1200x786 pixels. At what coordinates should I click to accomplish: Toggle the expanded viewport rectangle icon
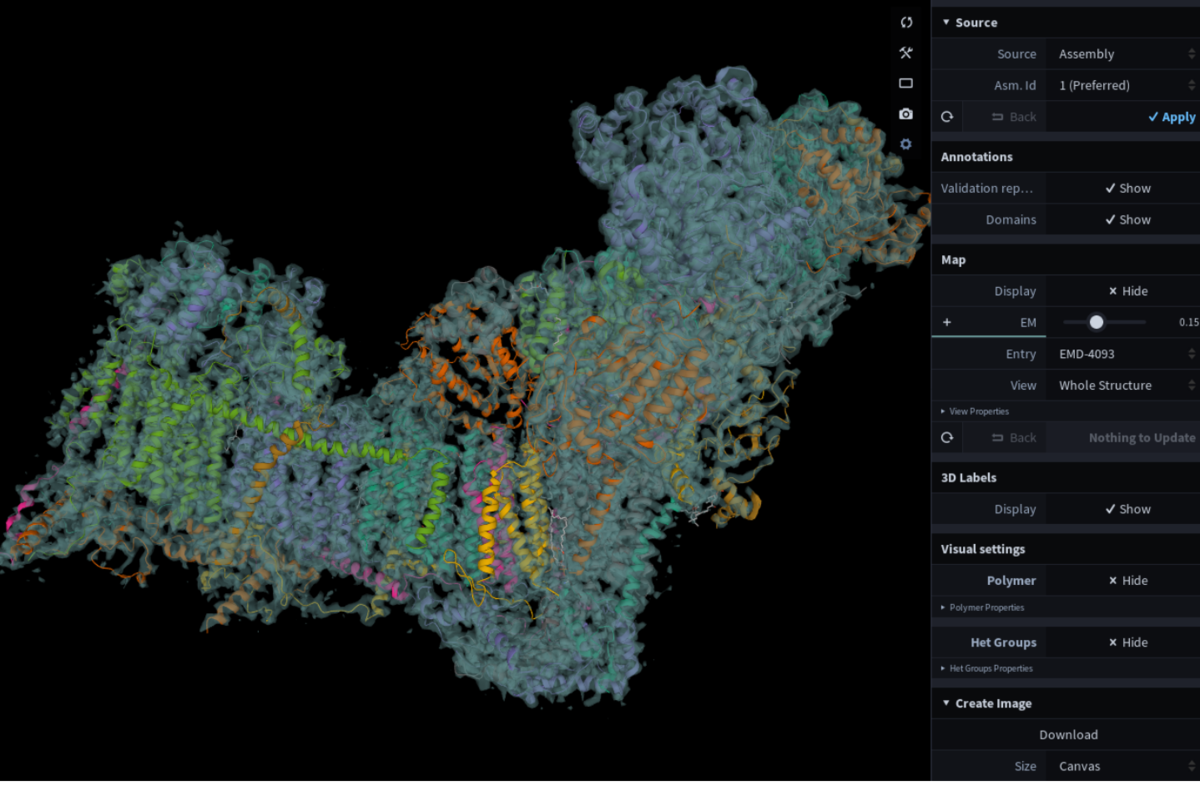coord(906,84)
